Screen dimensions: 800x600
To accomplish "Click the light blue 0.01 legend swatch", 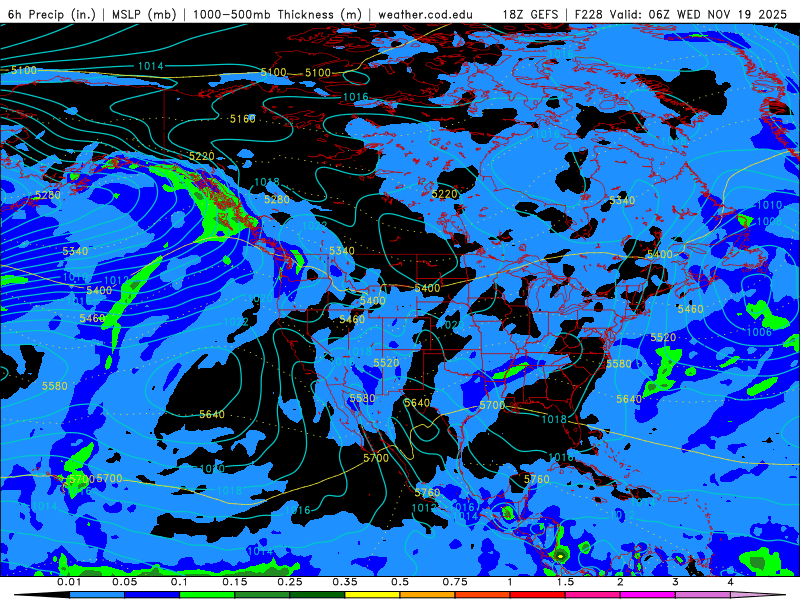I will pyautogui.click(x=97, y=595).
